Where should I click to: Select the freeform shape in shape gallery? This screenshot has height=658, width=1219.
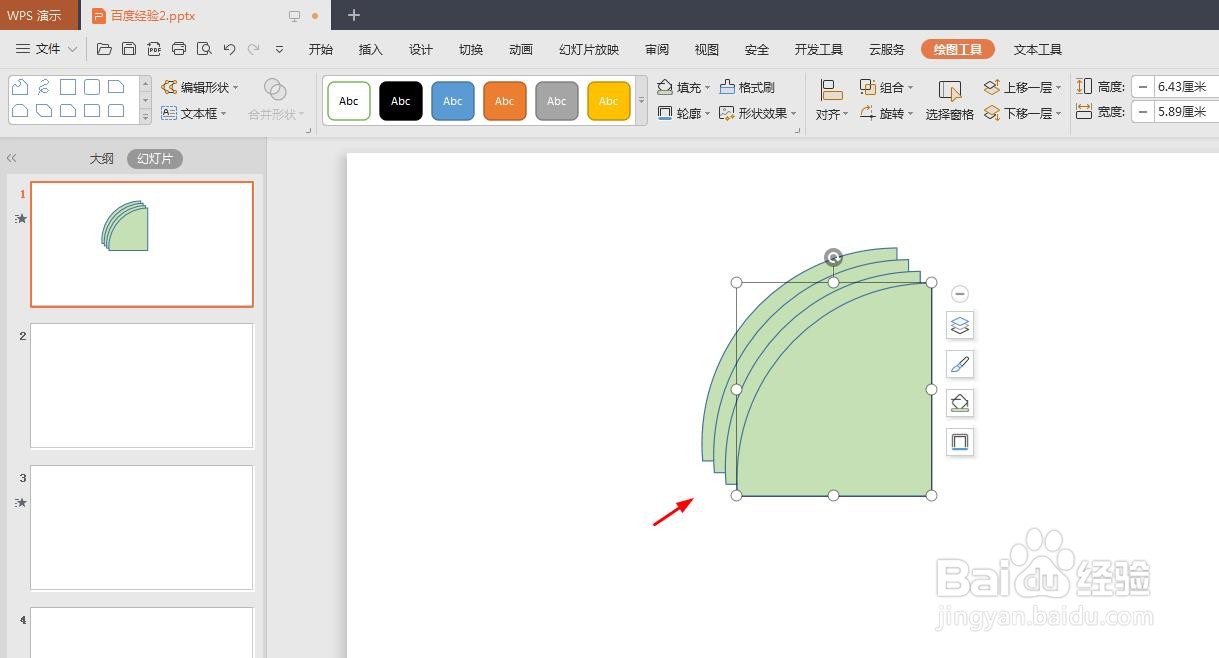20,87
